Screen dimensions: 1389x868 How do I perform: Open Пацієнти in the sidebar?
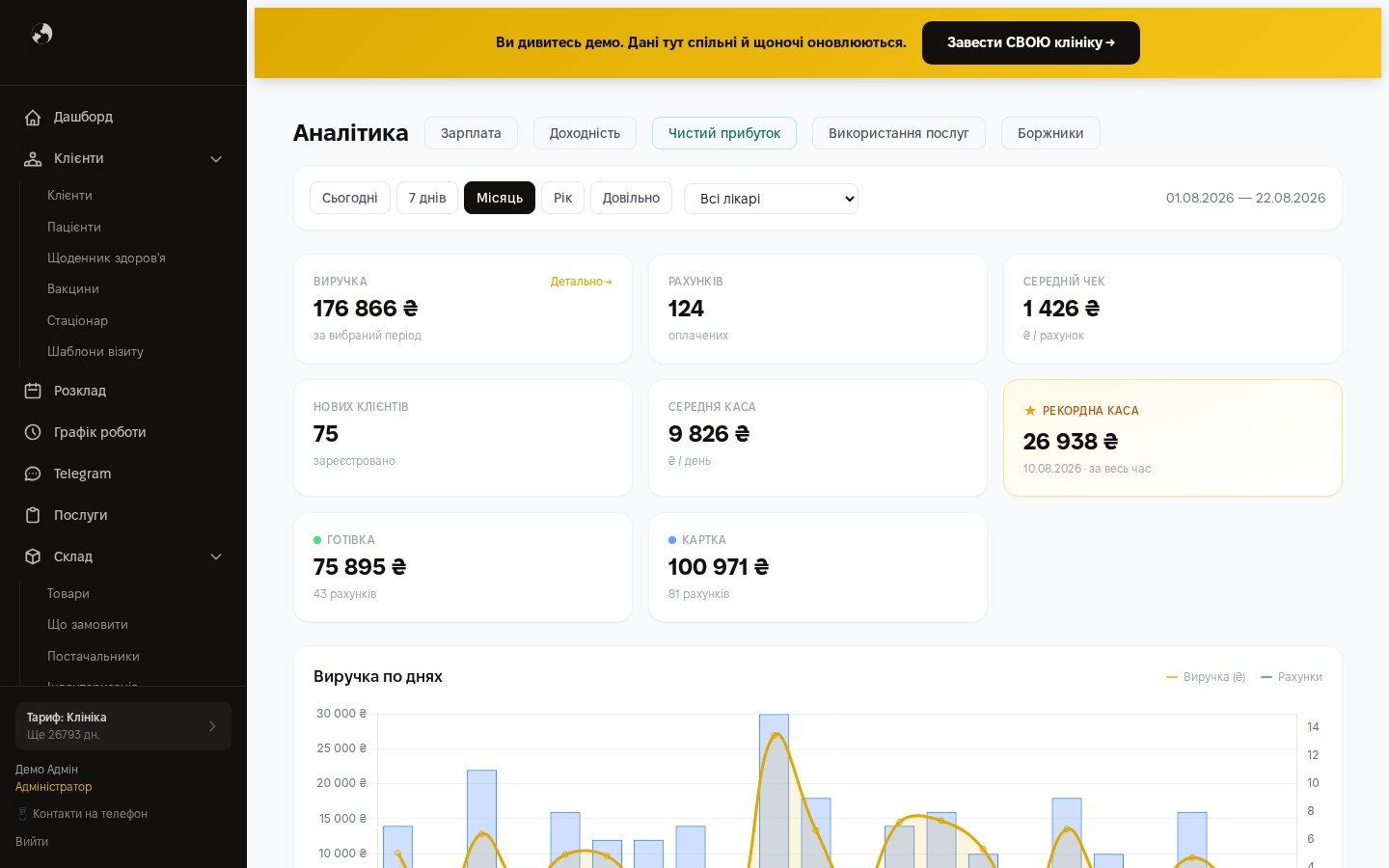pyautogui.click(x=74, y=227)
